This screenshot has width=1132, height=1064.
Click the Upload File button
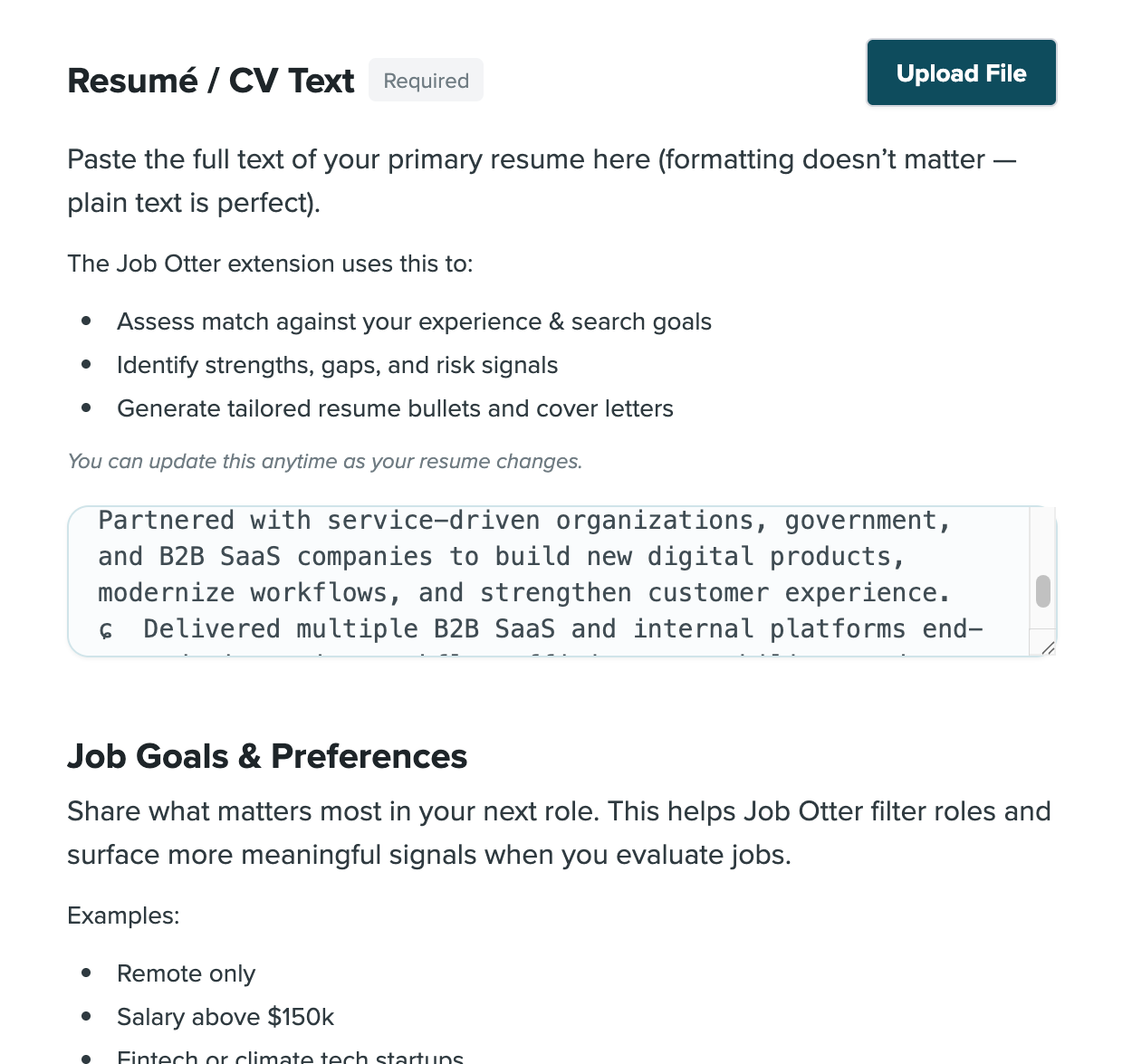tap(961, 72)
